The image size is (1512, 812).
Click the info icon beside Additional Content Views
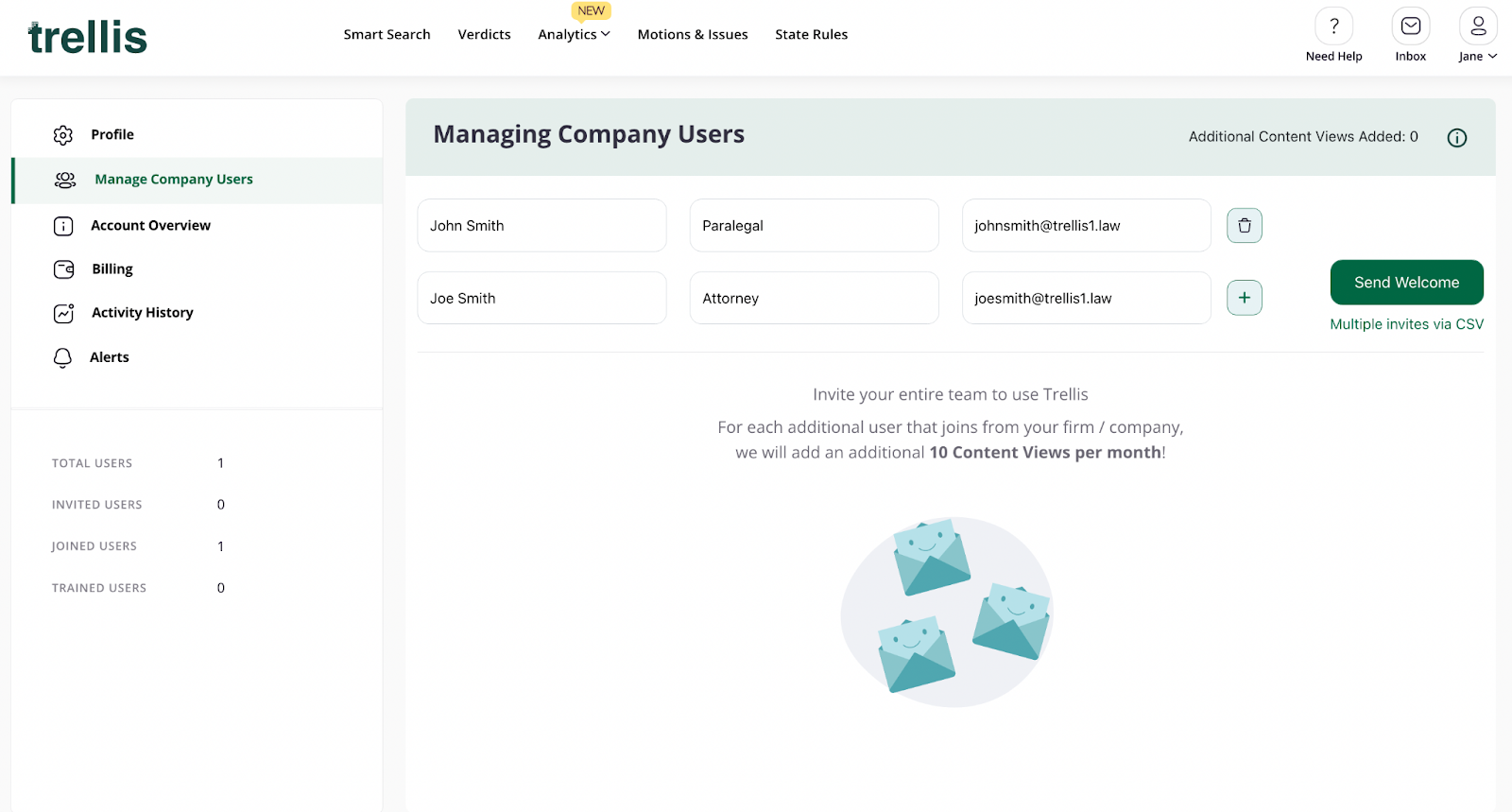(1457, 138)
